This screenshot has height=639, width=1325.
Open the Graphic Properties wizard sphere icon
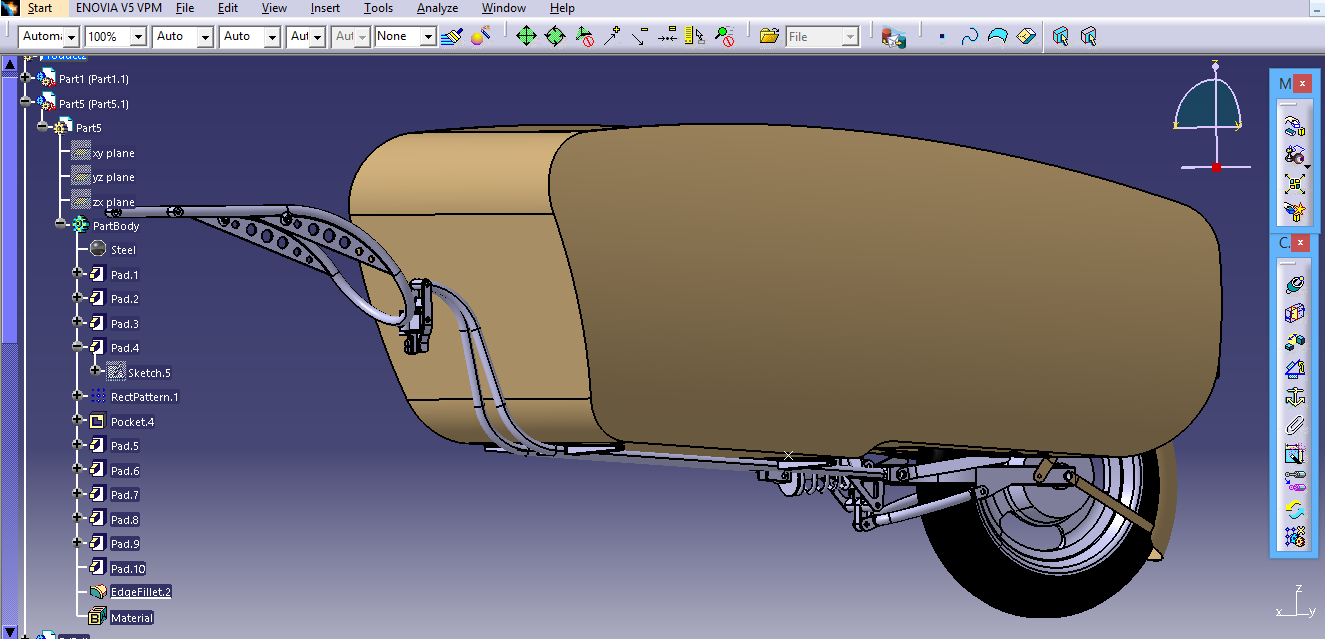click(x=481, y=36)
